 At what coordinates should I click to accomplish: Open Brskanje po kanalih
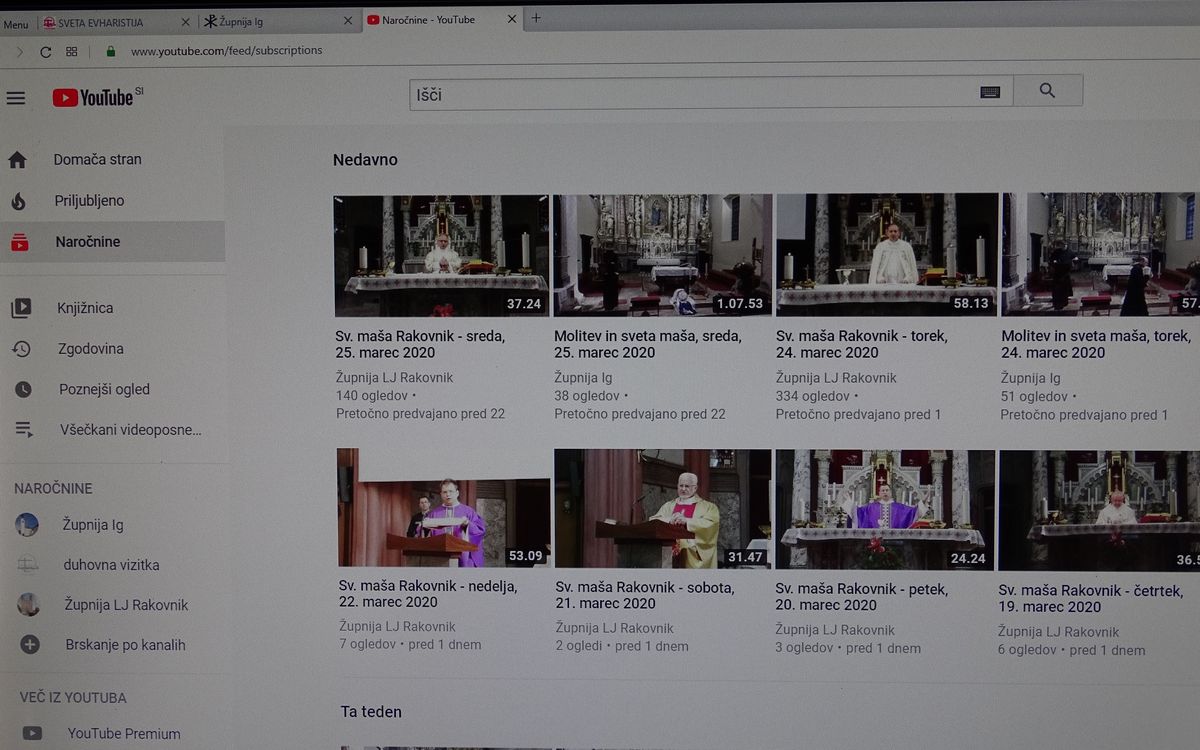[x=125, y=645]
